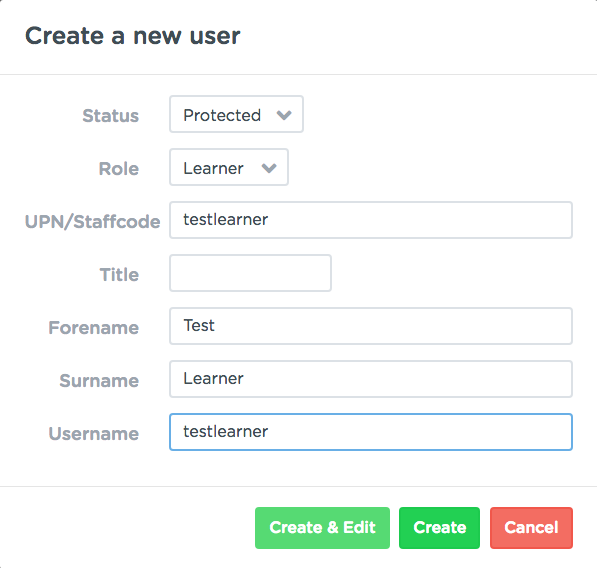The height and width of the screenshot is (568, 597).
Task: Focus the UPN/Staffcode input field
Action: point(371,220)
